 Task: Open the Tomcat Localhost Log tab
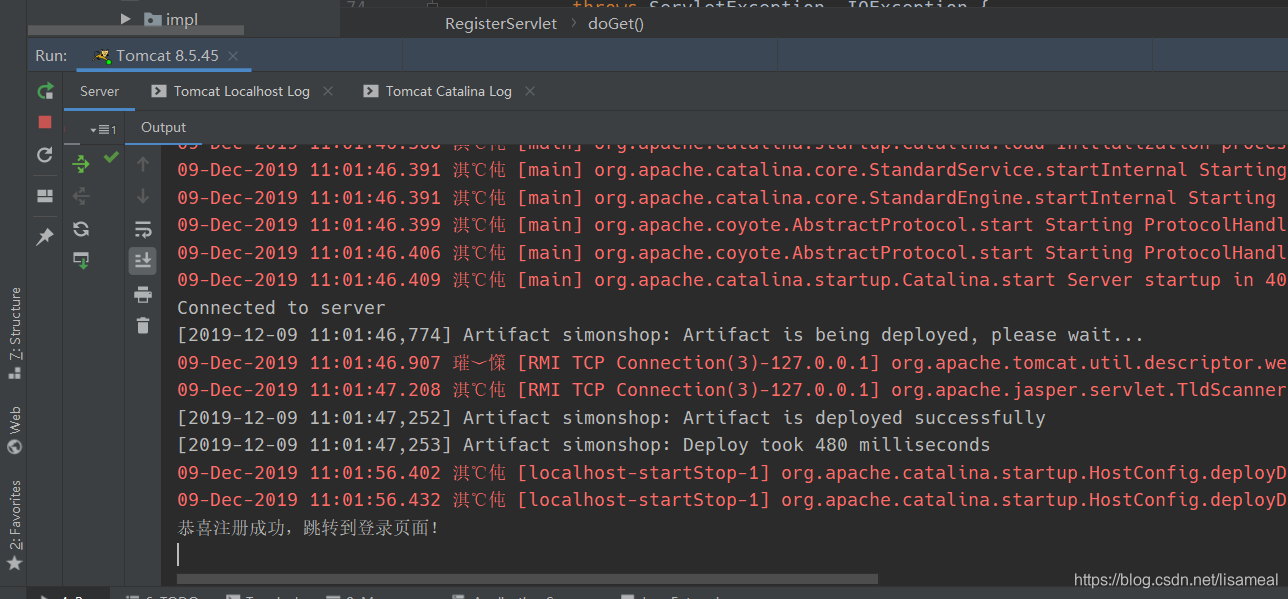[x=242, y=91]
